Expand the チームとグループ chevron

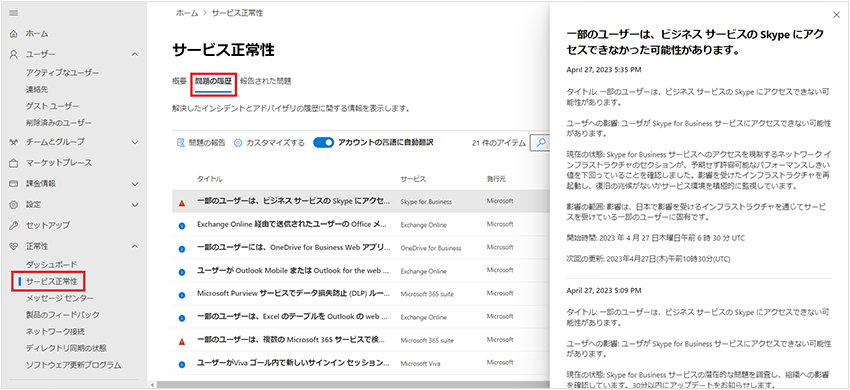(135, 142)
